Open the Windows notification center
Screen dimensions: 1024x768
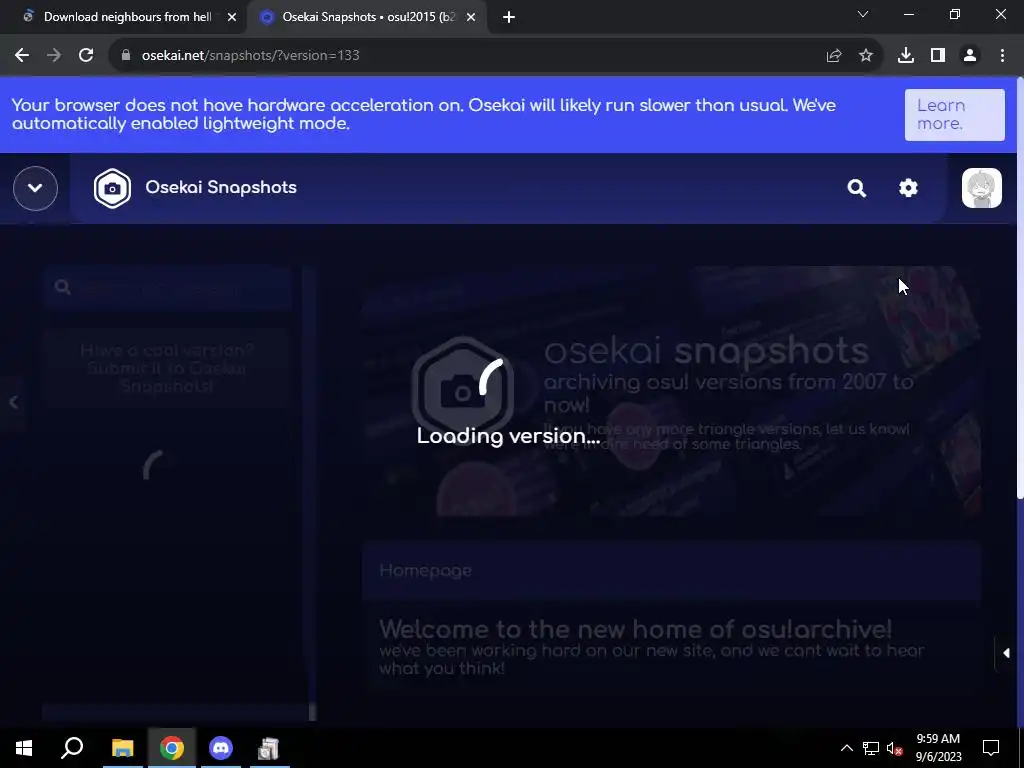991,748
